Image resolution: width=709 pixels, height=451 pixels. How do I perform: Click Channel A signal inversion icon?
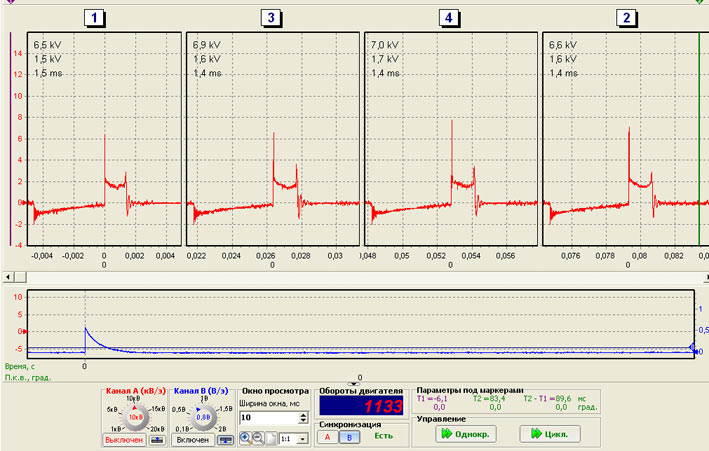(x=157, y=440)
